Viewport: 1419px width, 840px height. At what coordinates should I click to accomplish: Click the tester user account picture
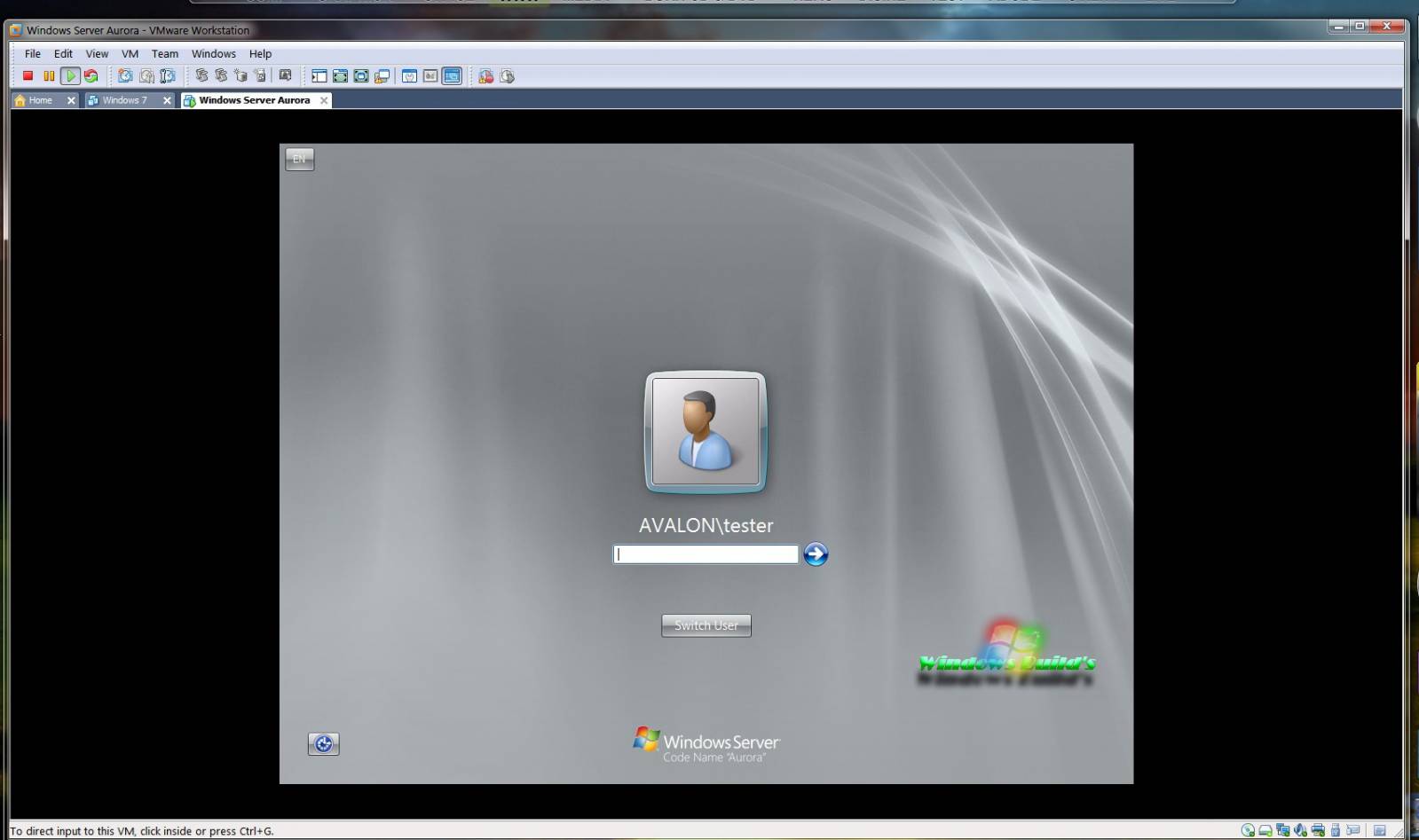706,432
